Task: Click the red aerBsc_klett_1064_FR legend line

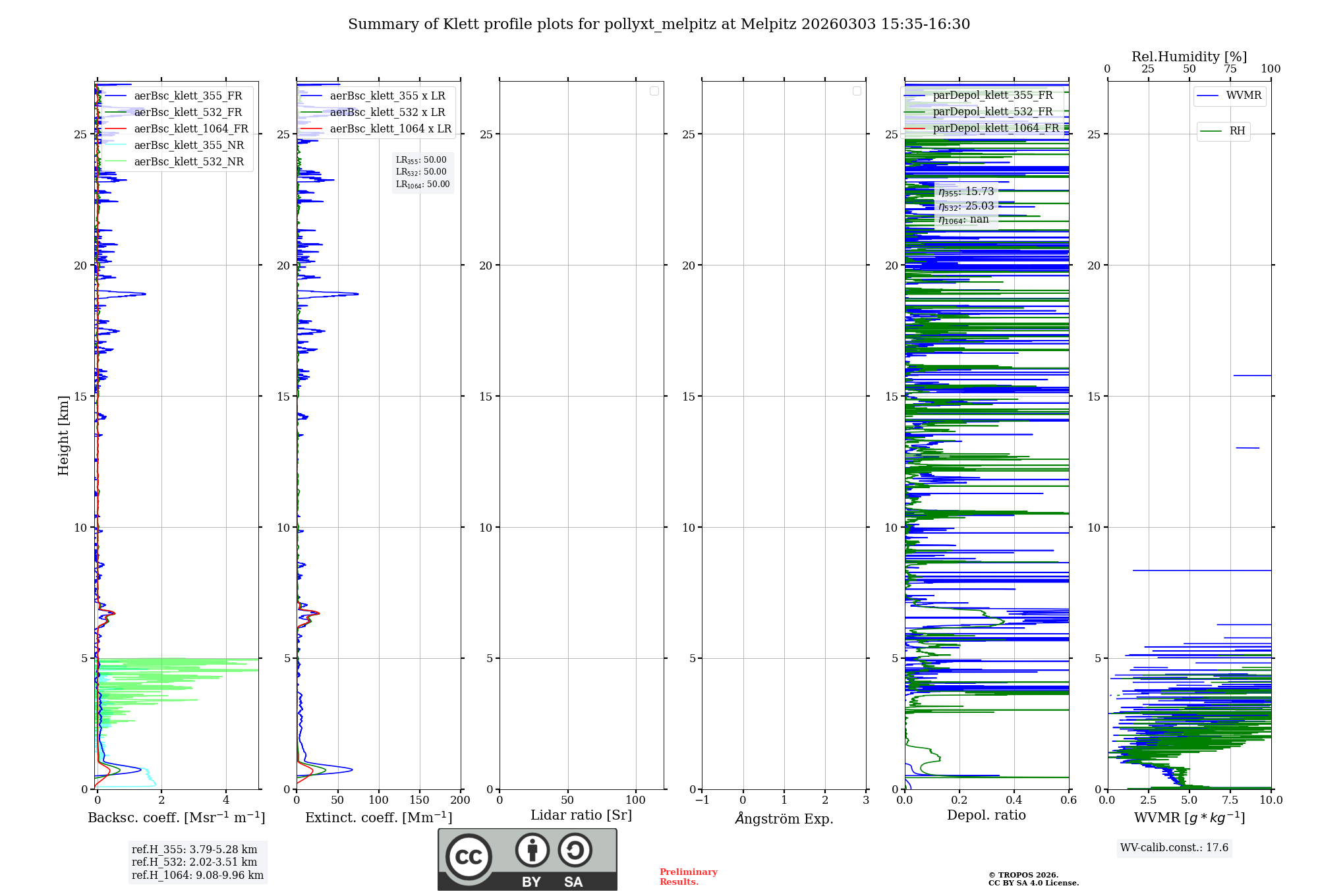Action: coord(116,129)
